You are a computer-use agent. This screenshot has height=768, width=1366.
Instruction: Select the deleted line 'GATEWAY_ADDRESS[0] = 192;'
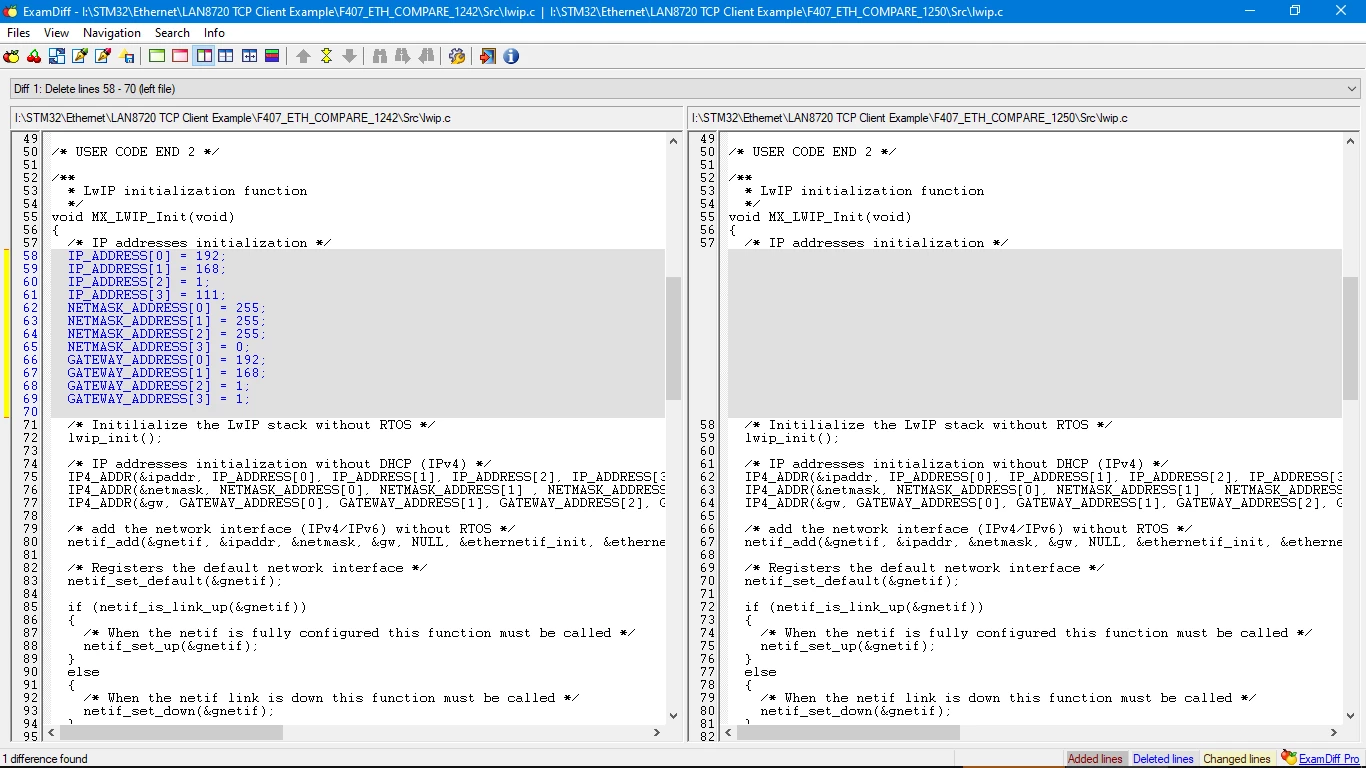(167, 360)
